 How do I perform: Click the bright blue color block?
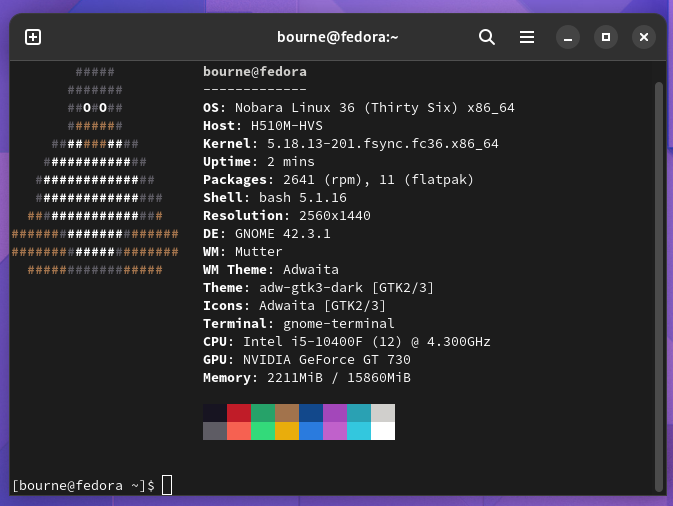pos(311,431)
